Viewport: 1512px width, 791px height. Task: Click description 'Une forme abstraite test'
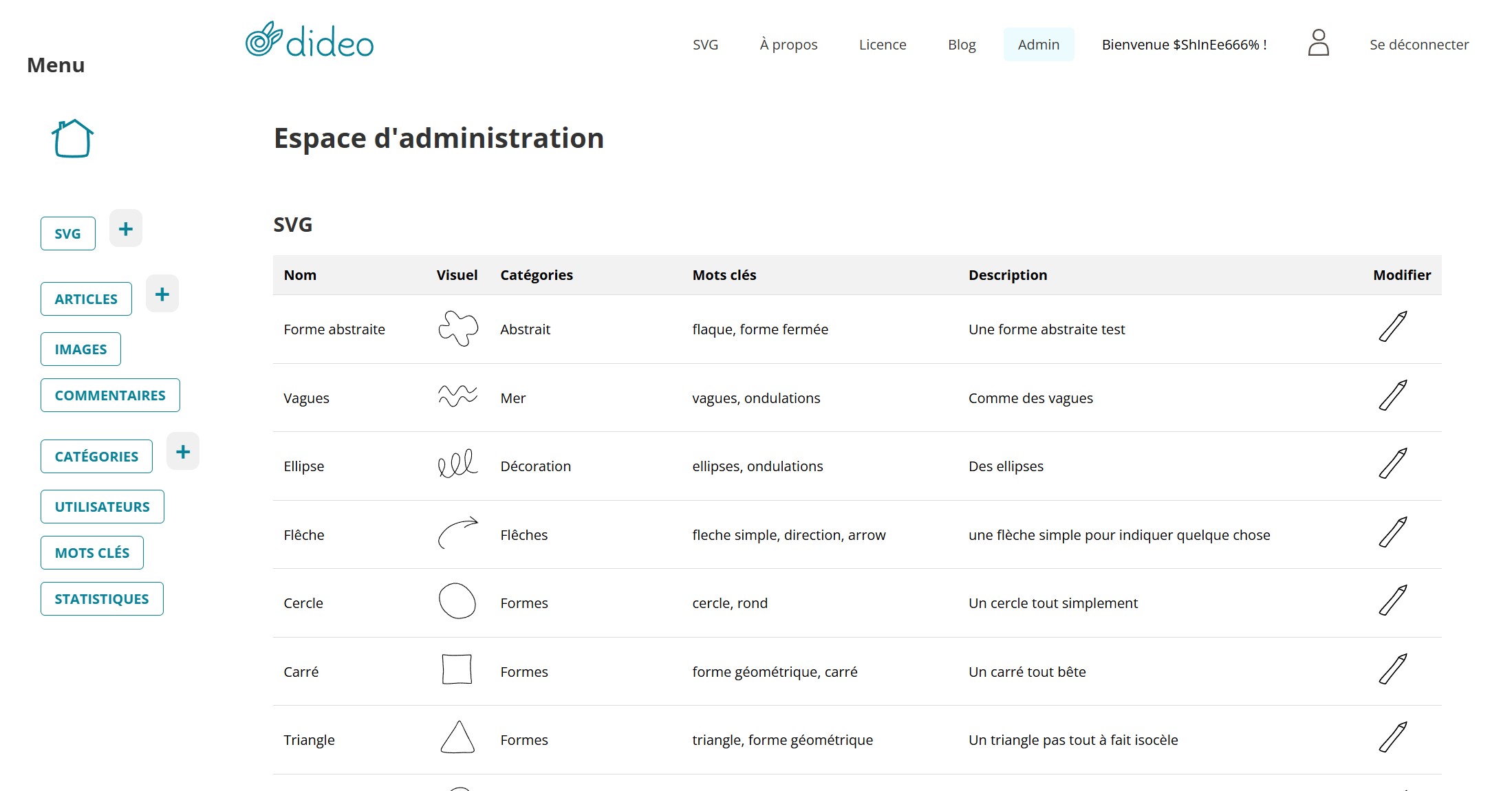[x=1046, y=329]
